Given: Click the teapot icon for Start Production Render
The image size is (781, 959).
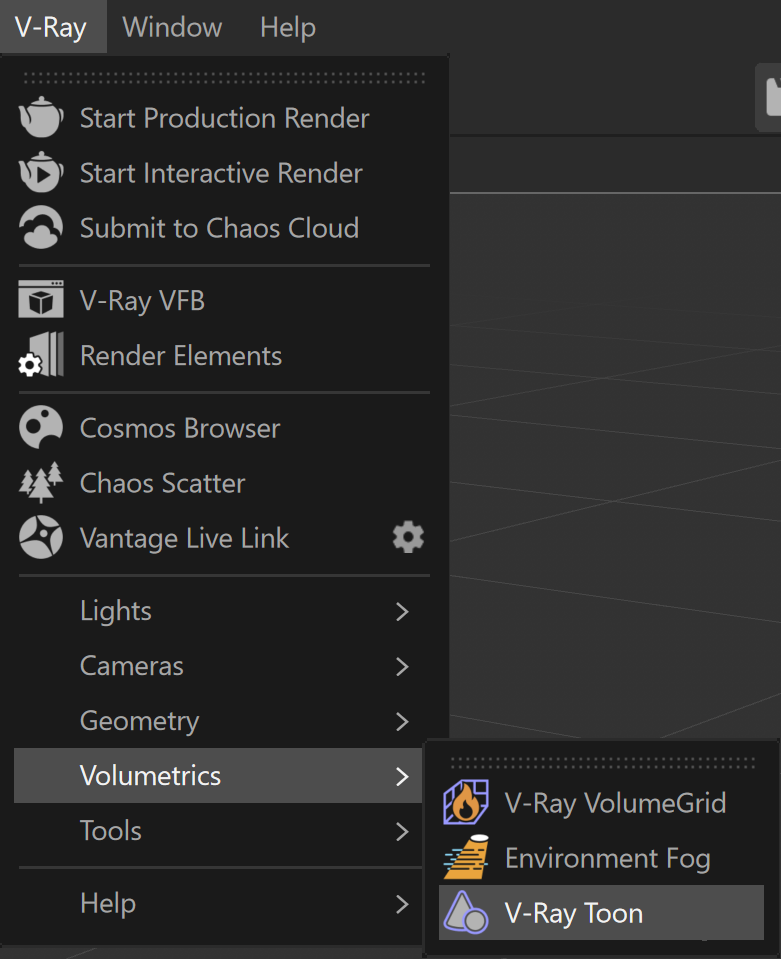Looking at the screenshot, I should (x=41, y=117).
